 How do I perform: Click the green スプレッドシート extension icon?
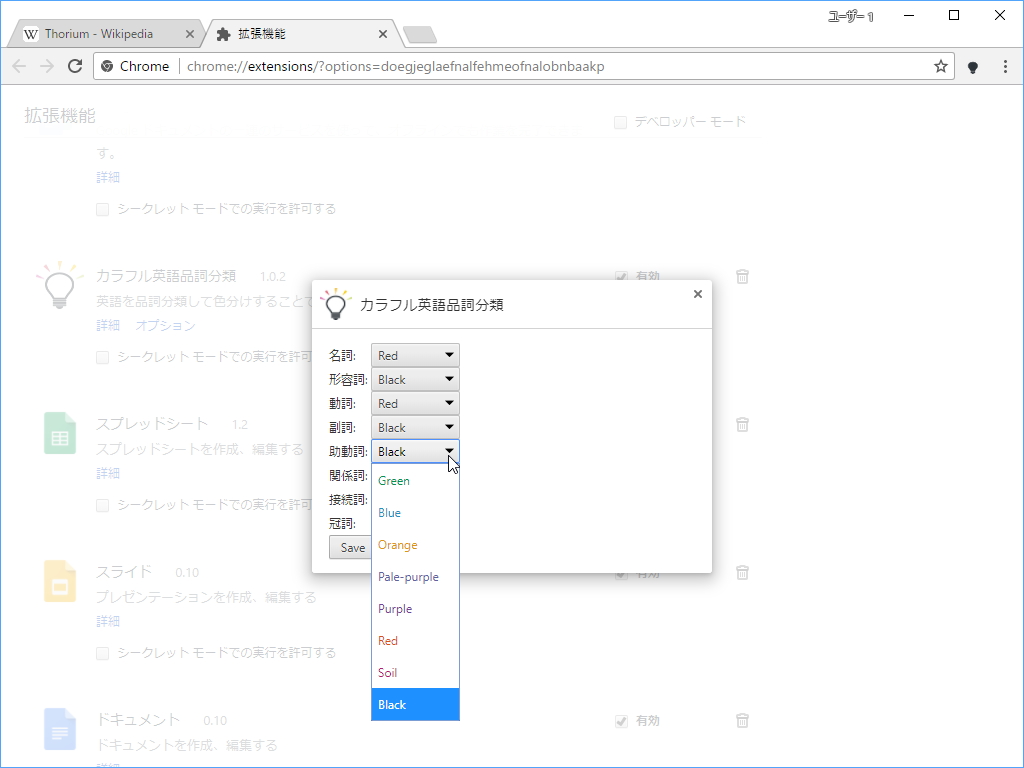(59, 431)
